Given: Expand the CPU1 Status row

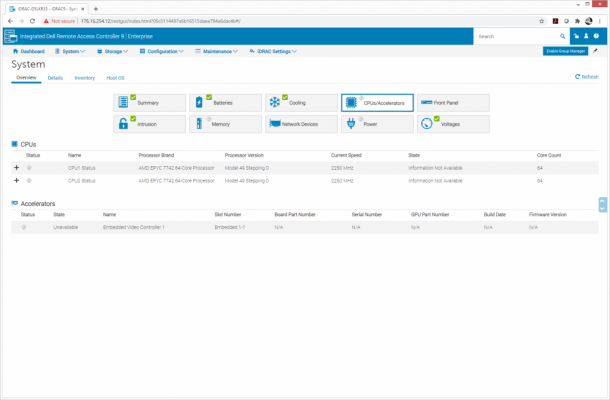Looking at the screenshot, I should [16, 168].
